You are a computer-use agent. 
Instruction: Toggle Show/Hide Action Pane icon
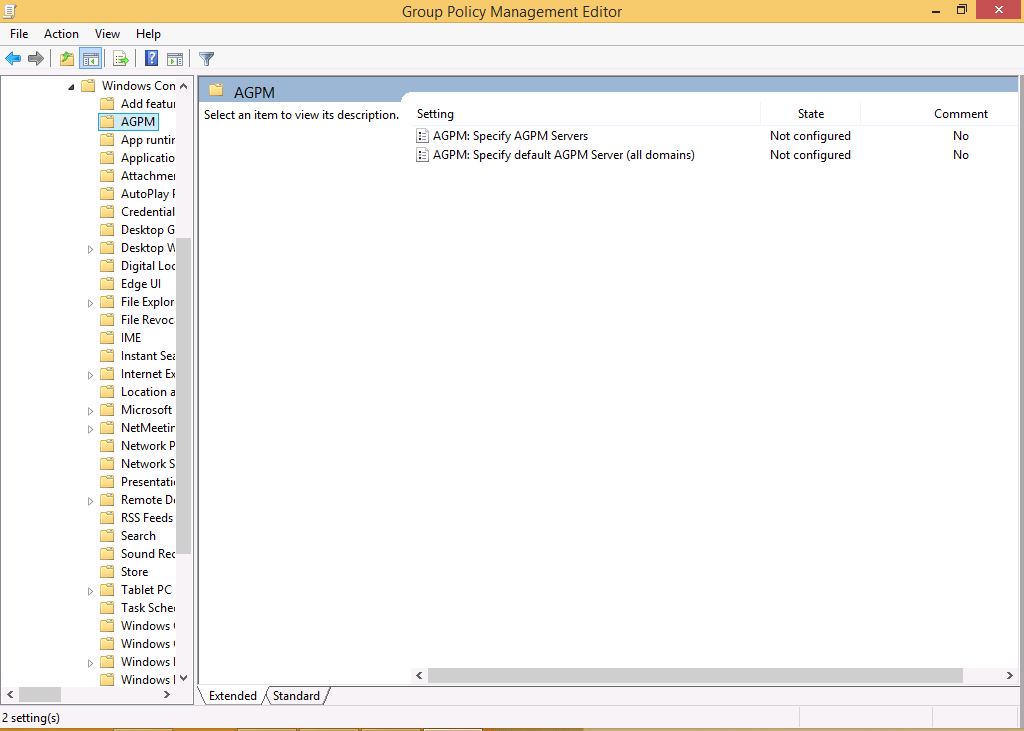[175, 59]
